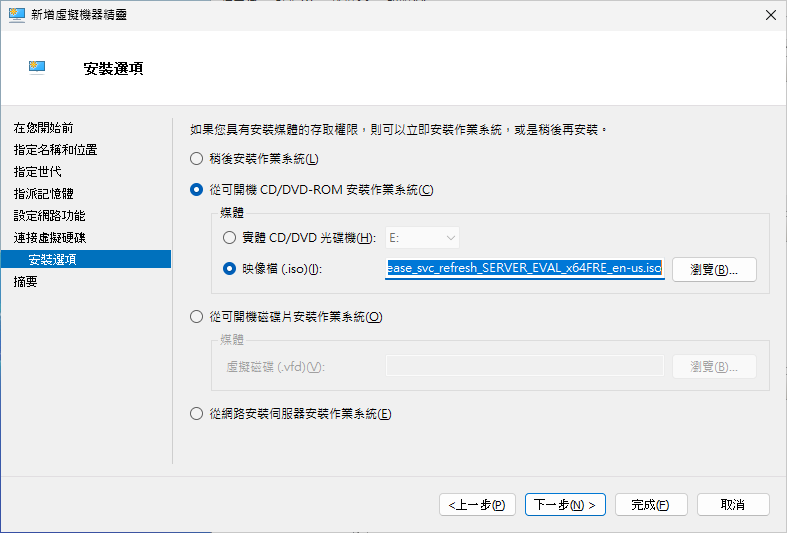Click the 上一步 button
The width and height of the screenshot is (787, 533).
point(477,504)
